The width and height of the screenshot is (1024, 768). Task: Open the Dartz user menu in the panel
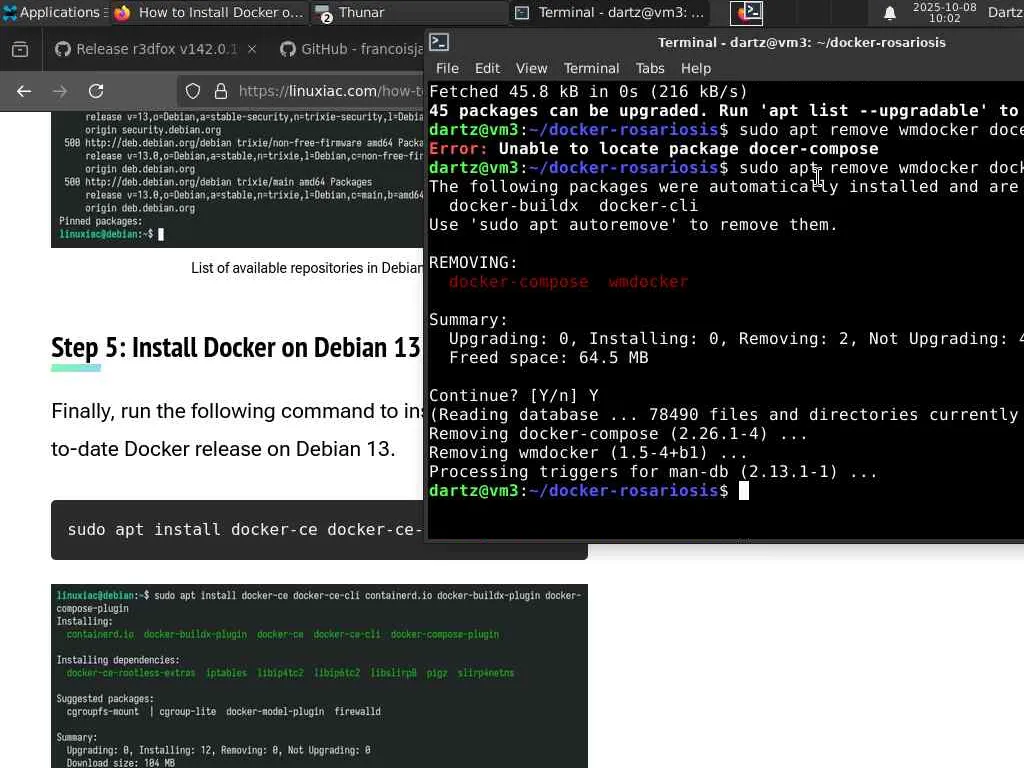1005,12
